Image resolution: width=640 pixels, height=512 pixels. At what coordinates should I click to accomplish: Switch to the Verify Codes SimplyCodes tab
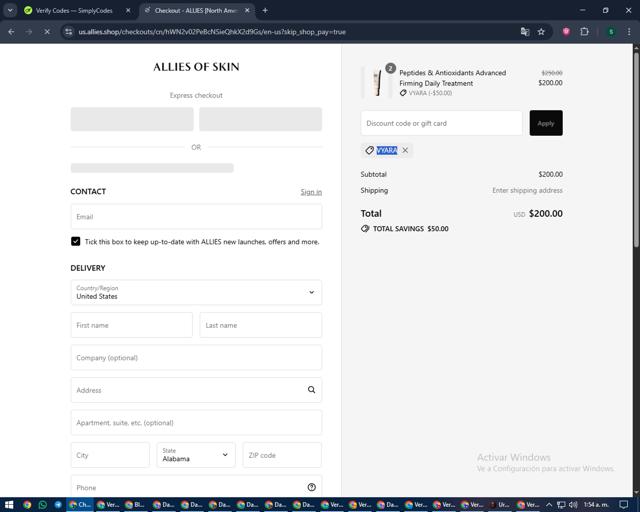73,11
